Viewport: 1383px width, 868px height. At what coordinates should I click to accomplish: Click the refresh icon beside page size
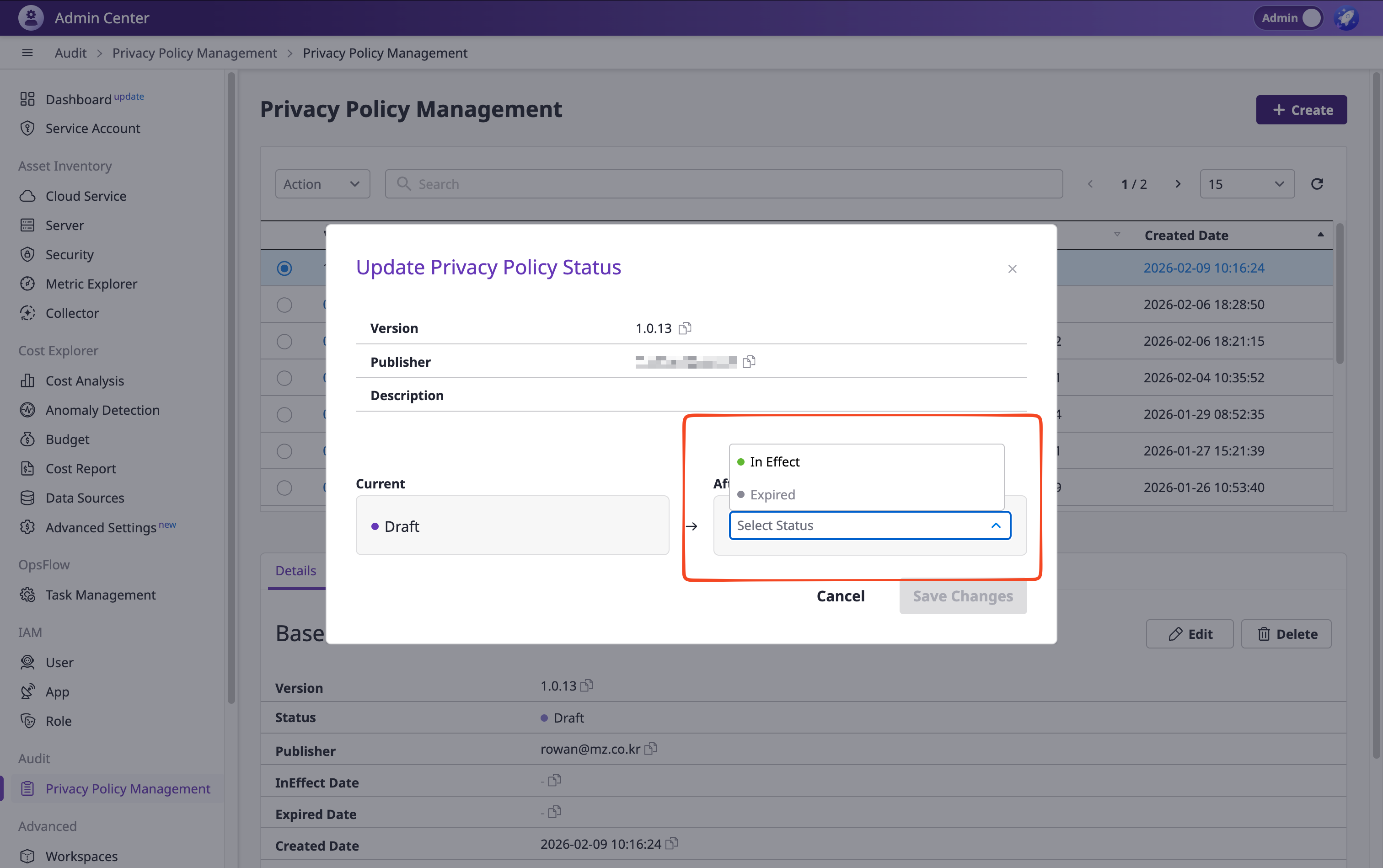tap(1317, 184)
